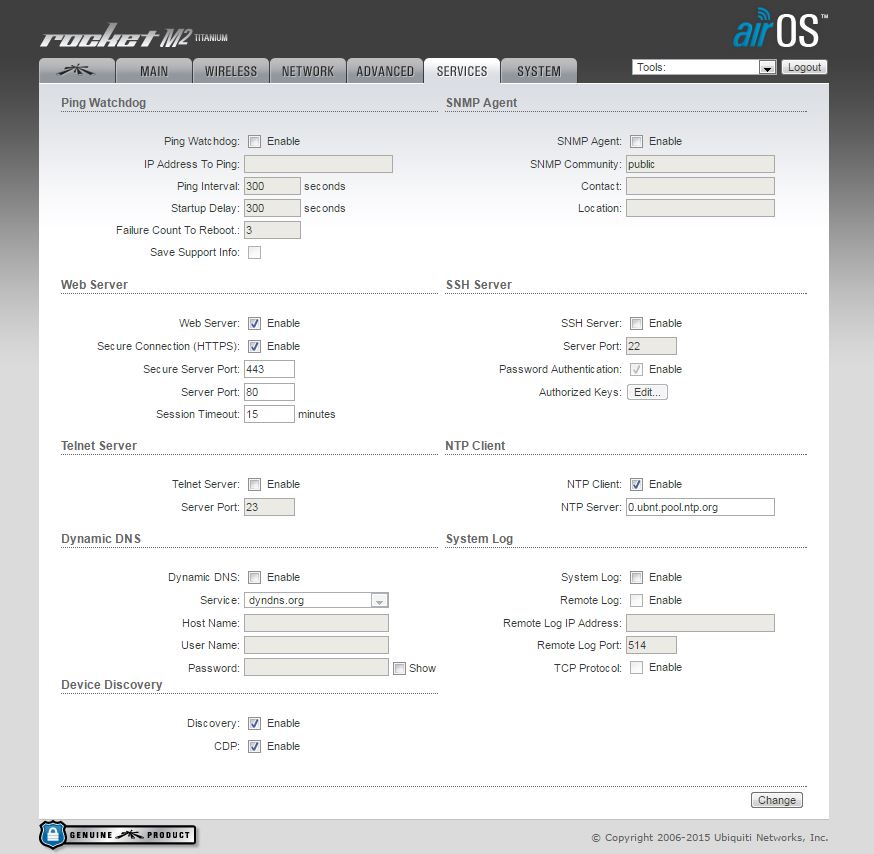Screen dimensions: 874x854
Task: Enable the SSH Server checkbox
Action: pyautogui.click(x=636, y=323)
